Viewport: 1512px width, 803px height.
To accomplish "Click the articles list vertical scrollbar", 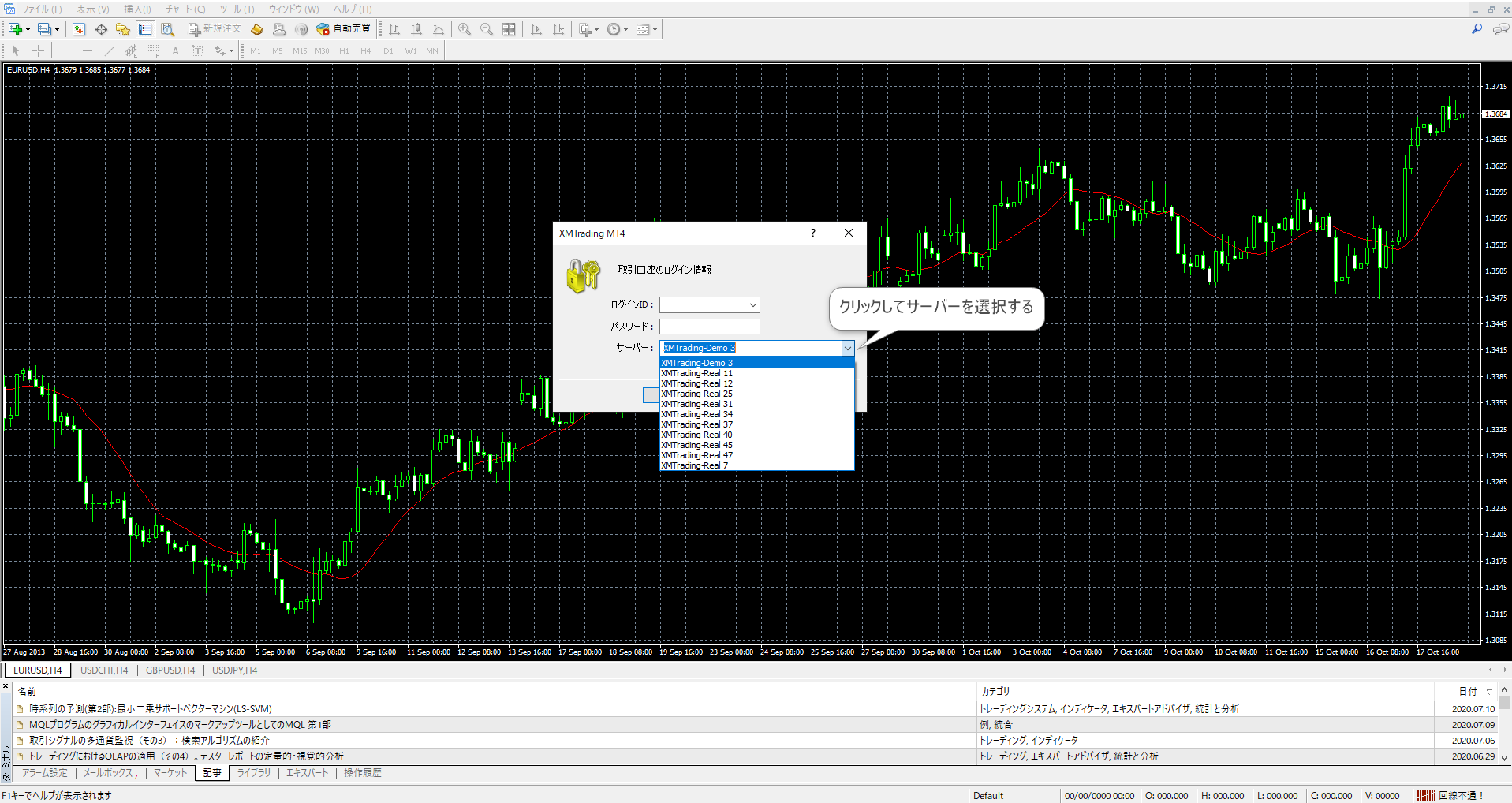I will pos(1504,725).
